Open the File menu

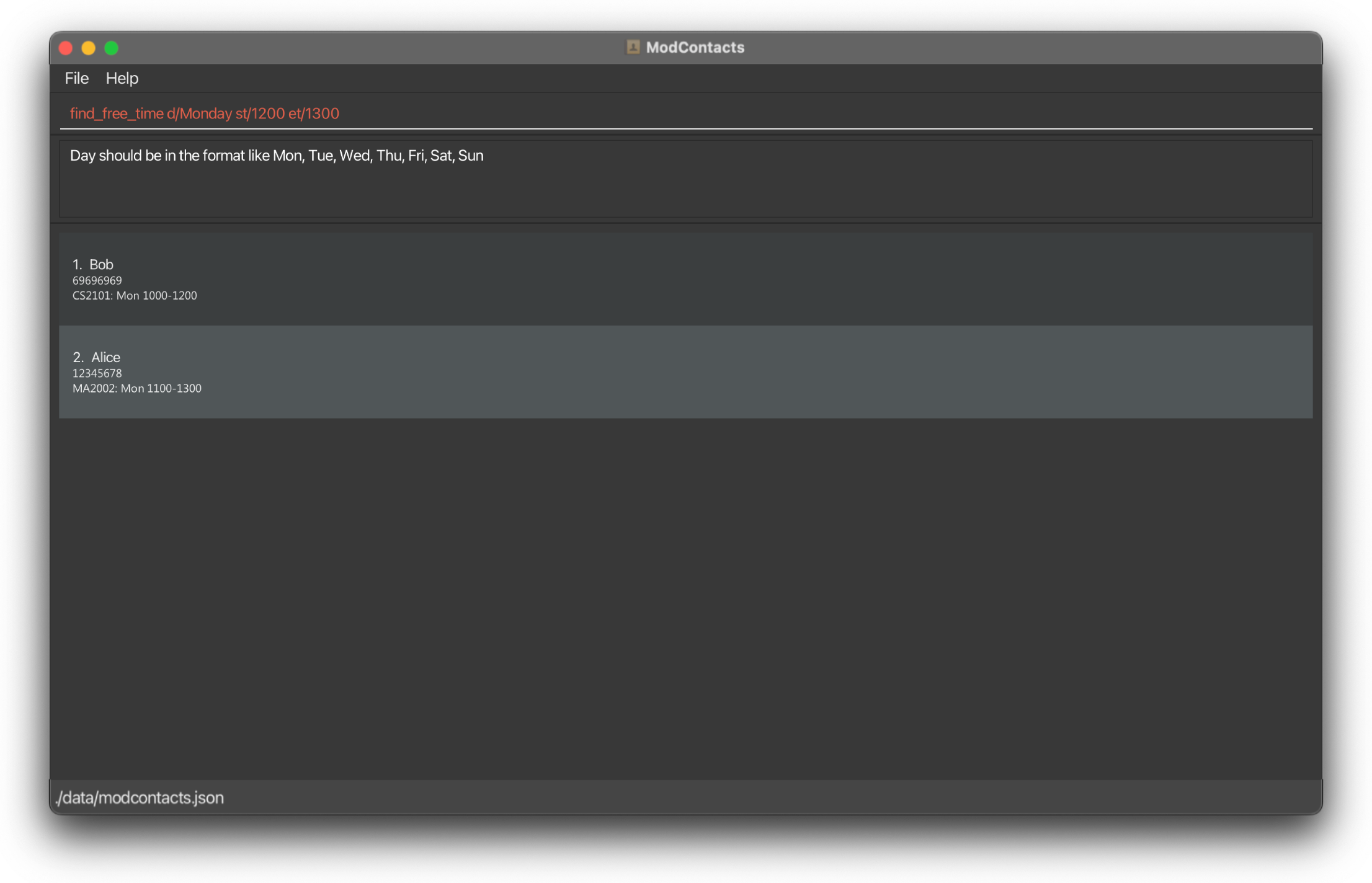pyautogui.click(x=76, y=78)
